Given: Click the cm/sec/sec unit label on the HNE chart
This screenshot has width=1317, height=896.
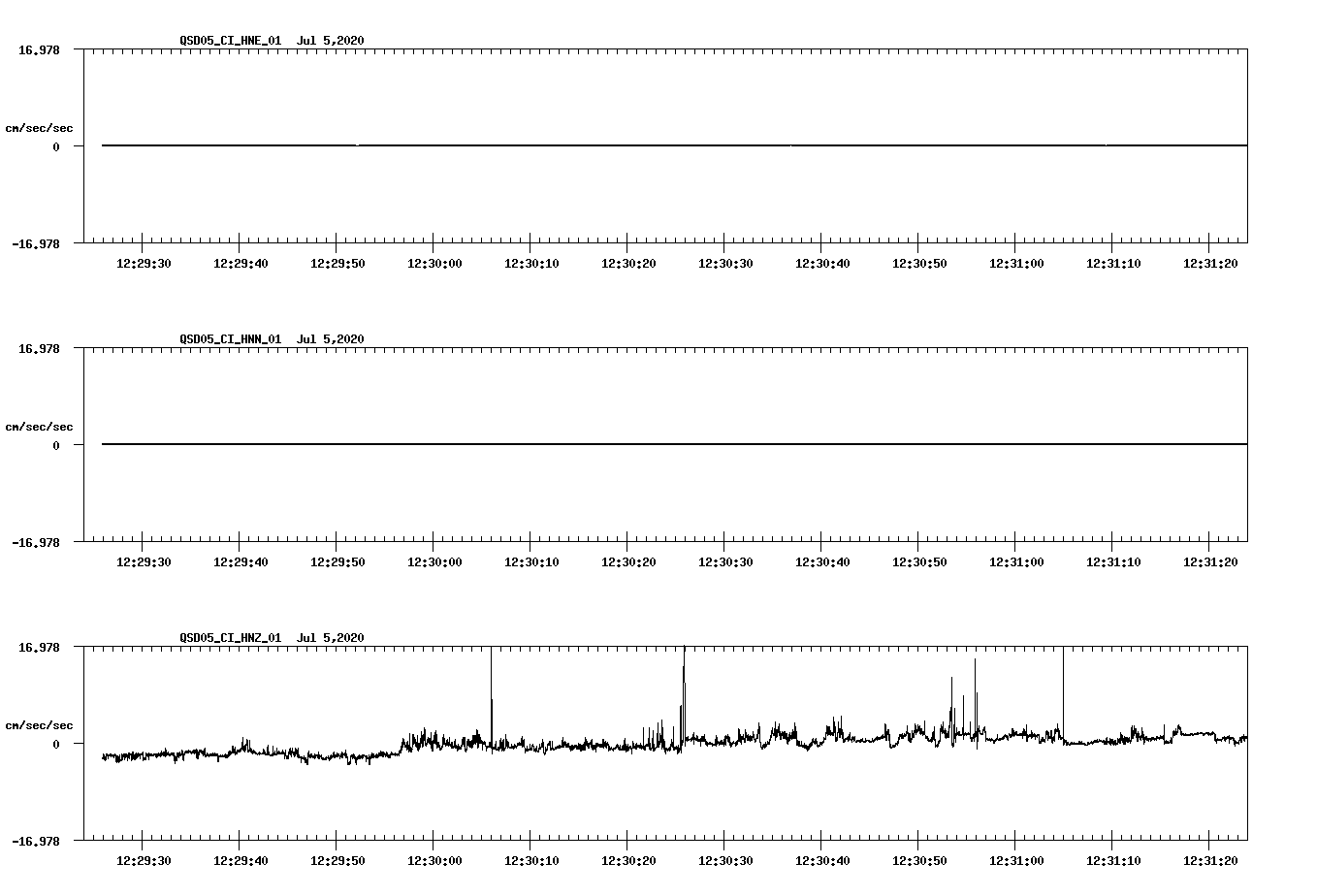Looking at the screenshot, I should point(39,128).
